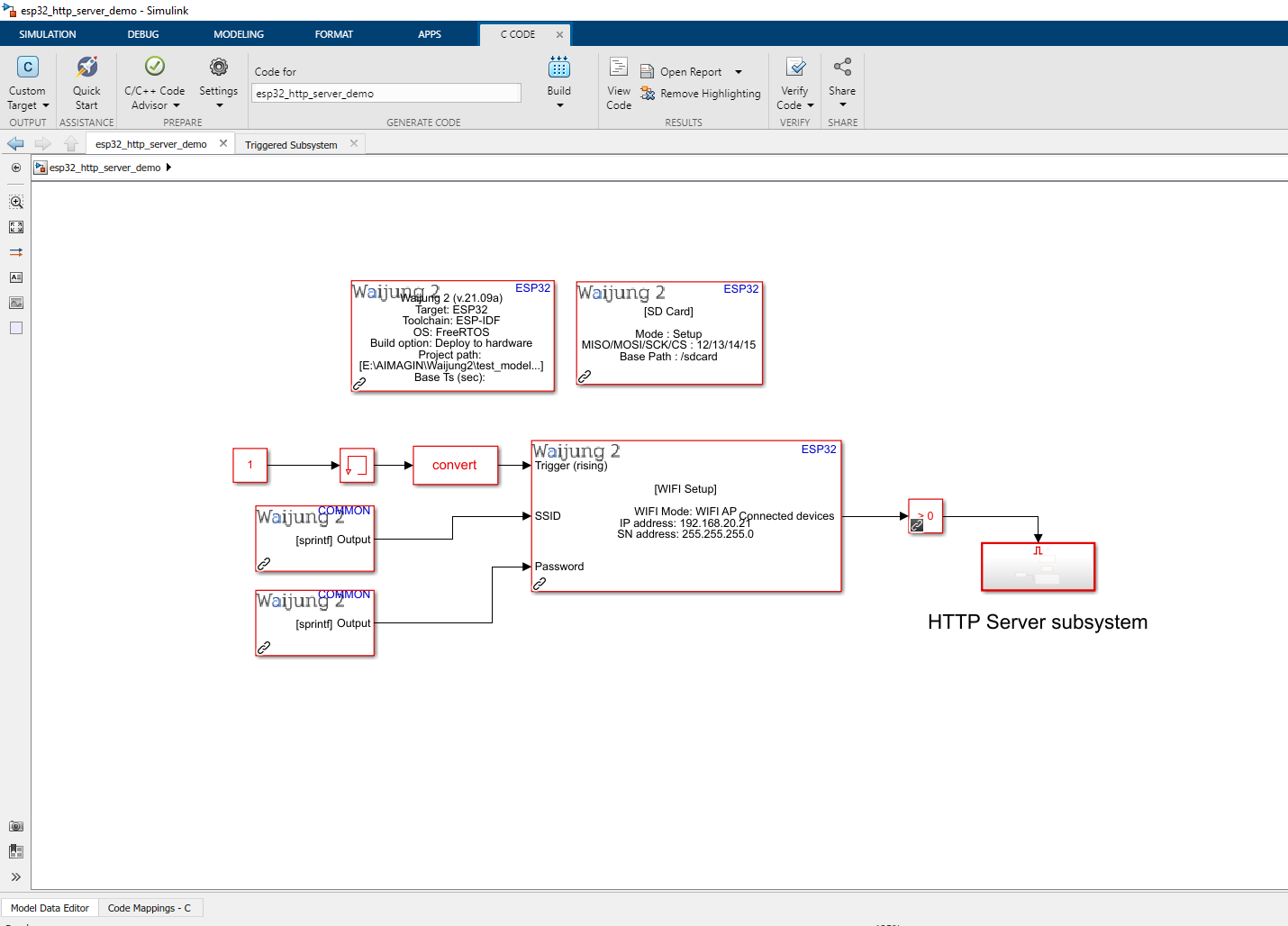Expand the palette with the double chevron
Image resolution: width=1288 pixels, height=926 pixels.
click(16, 876)
